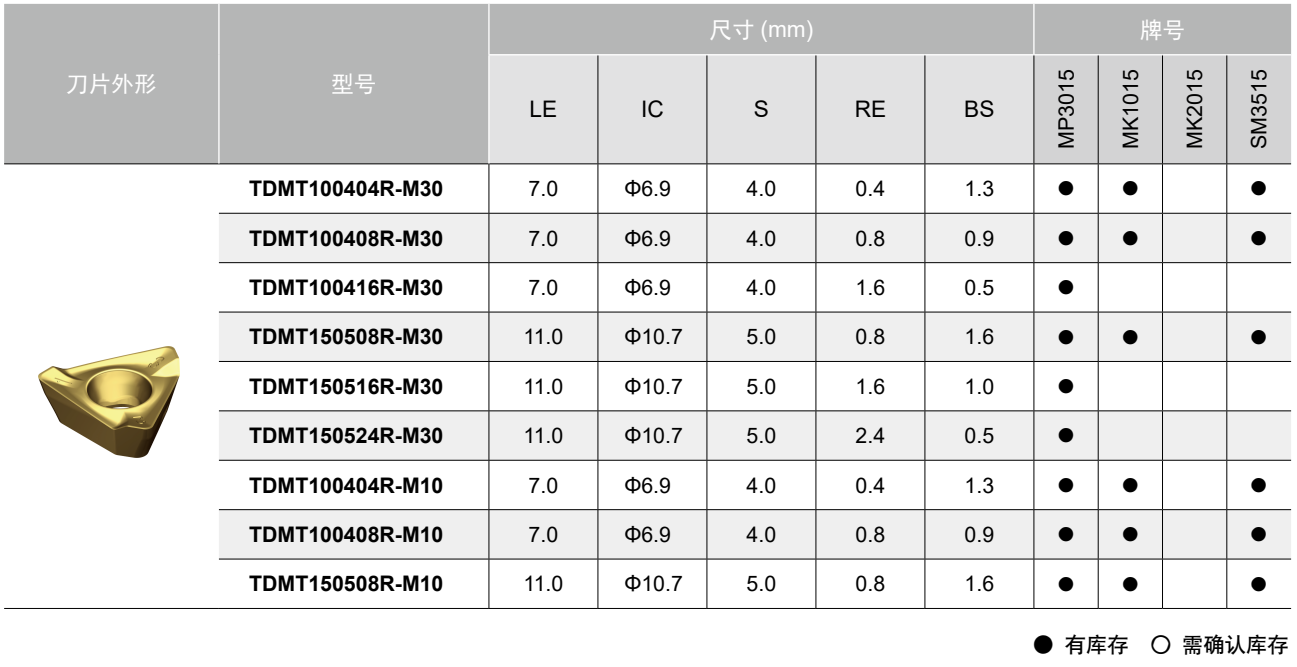Screen dimensions: 1297x667
Task: Click the 型号 model column header
Action: tap(353, 84)
